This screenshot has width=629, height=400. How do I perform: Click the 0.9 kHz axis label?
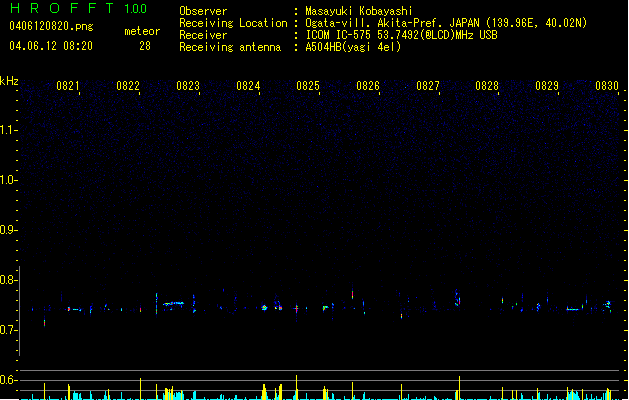coord(8,230)
